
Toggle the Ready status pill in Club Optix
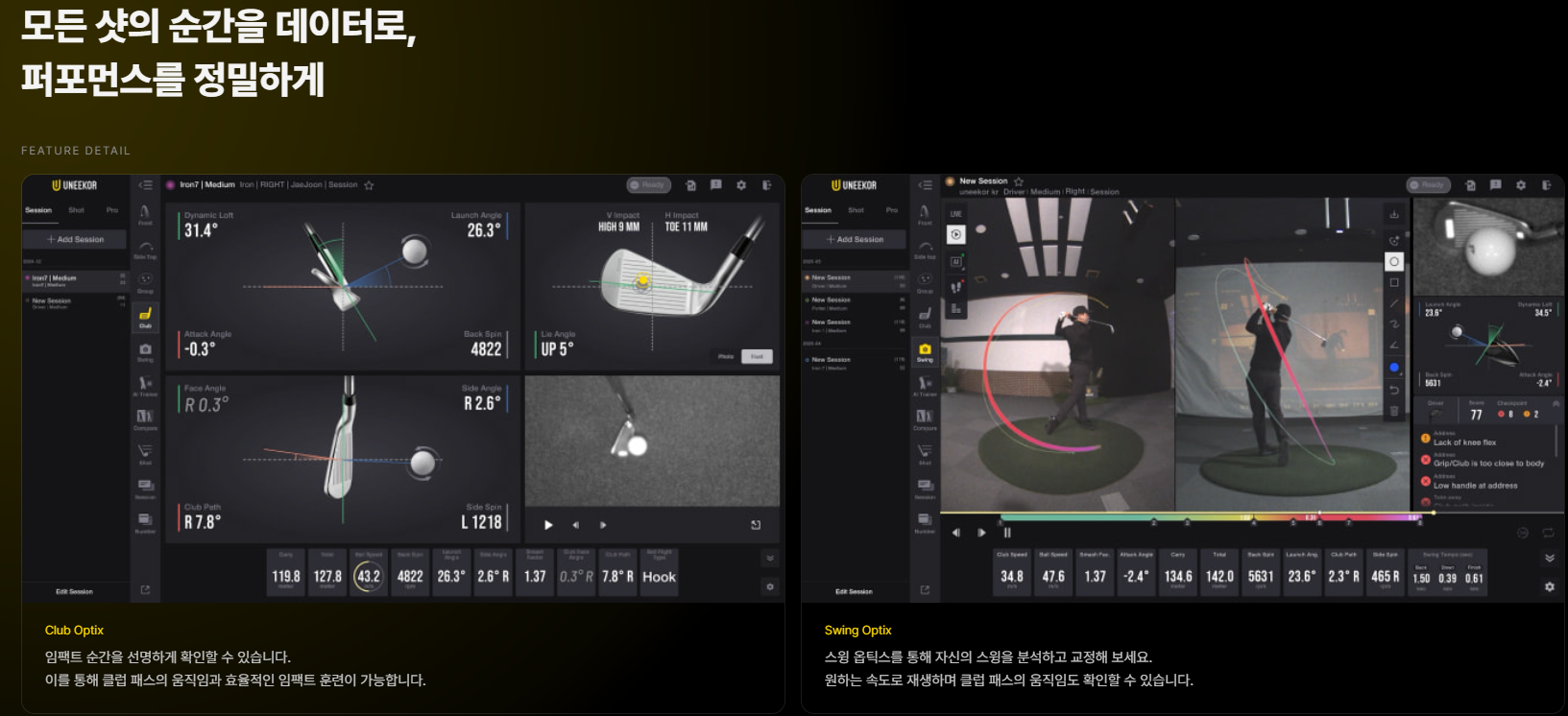[x=648, y=185]
